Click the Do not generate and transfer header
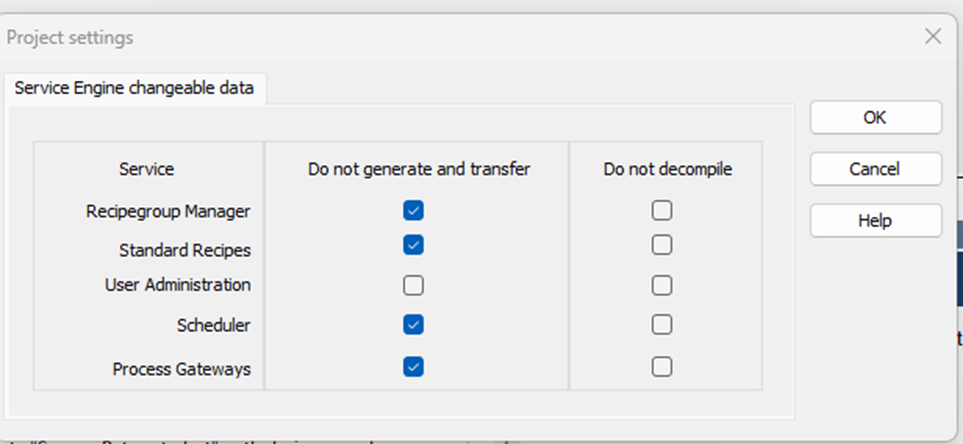 (419, 169)
